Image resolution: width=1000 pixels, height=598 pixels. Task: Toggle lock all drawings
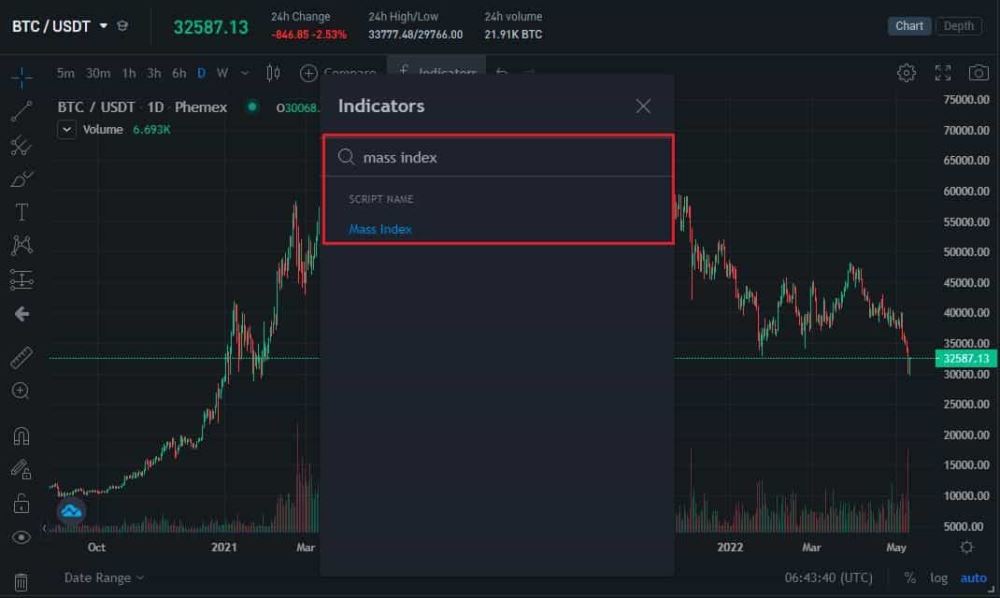point(21,503)
